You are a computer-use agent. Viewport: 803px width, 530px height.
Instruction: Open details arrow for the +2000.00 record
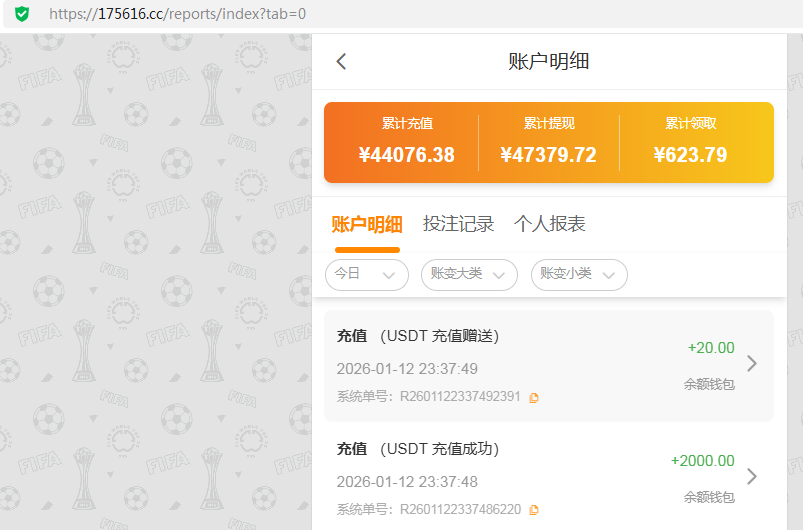752,476
